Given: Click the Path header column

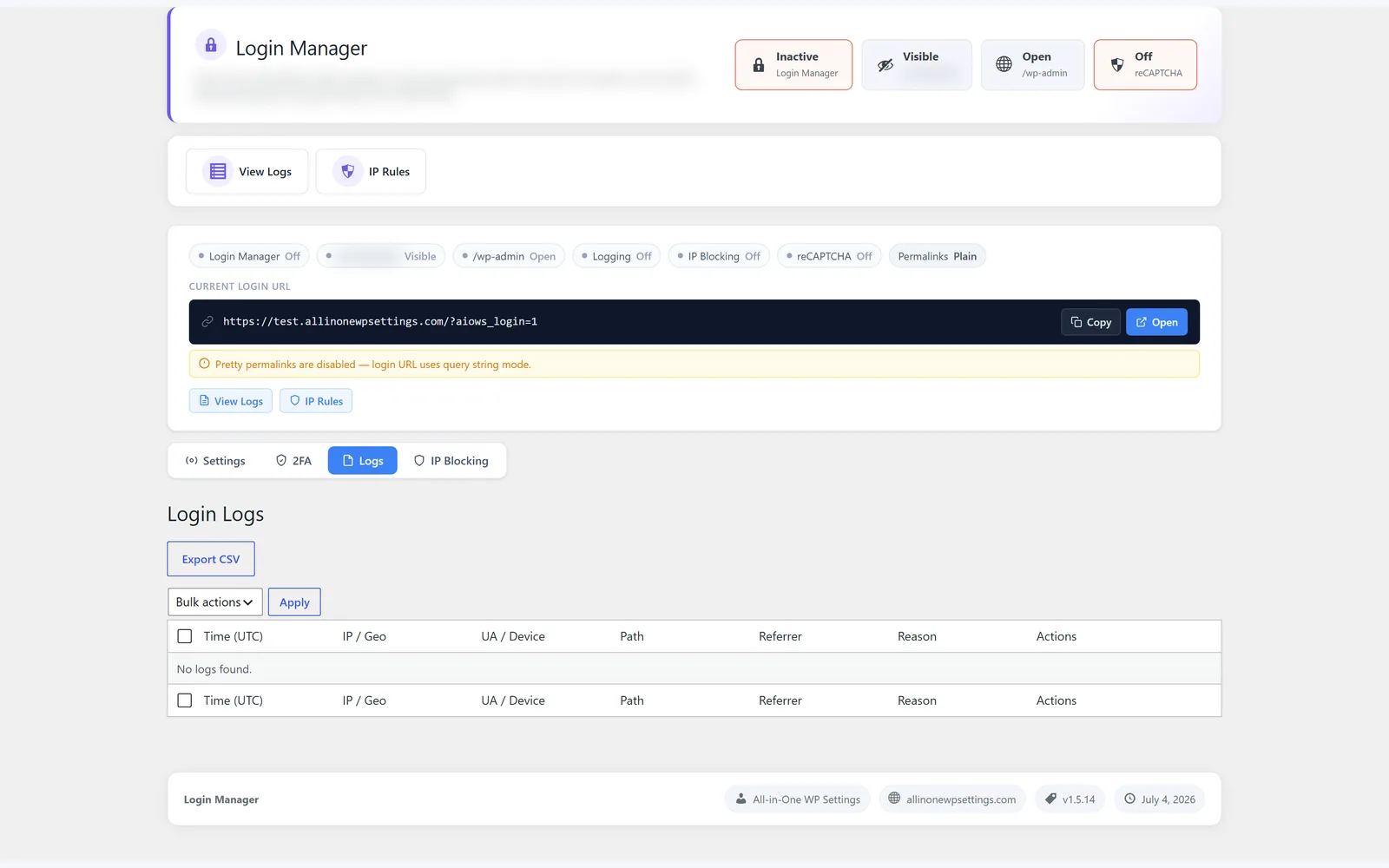Looking at the screenshot, I should (632, 636).
